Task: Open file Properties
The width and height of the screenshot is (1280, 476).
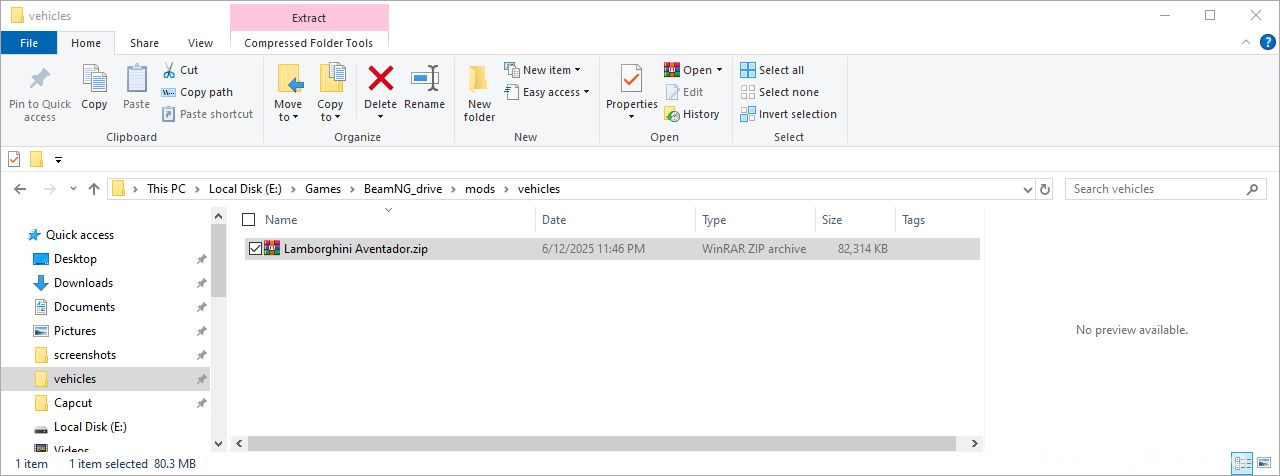Action: coord(631,93)
